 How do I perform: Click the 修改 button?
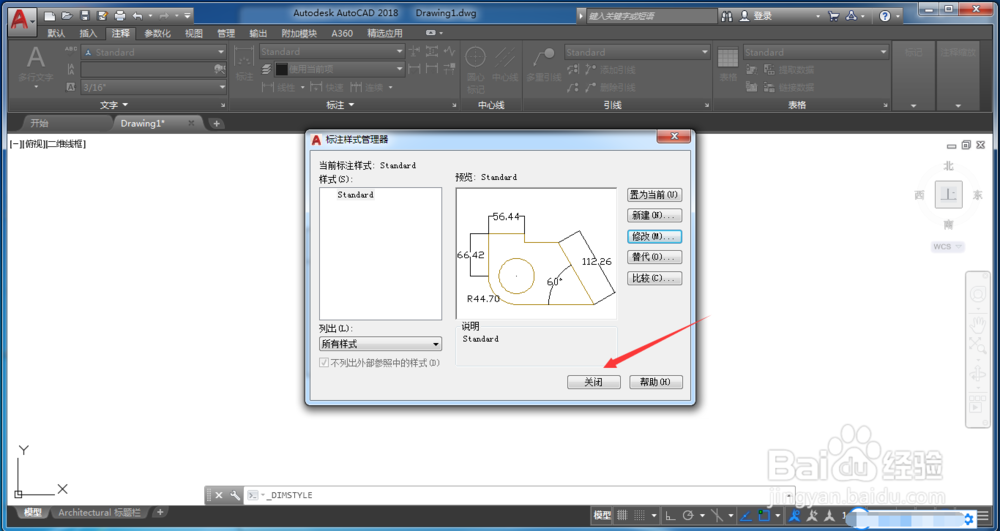tap(654, 236)
